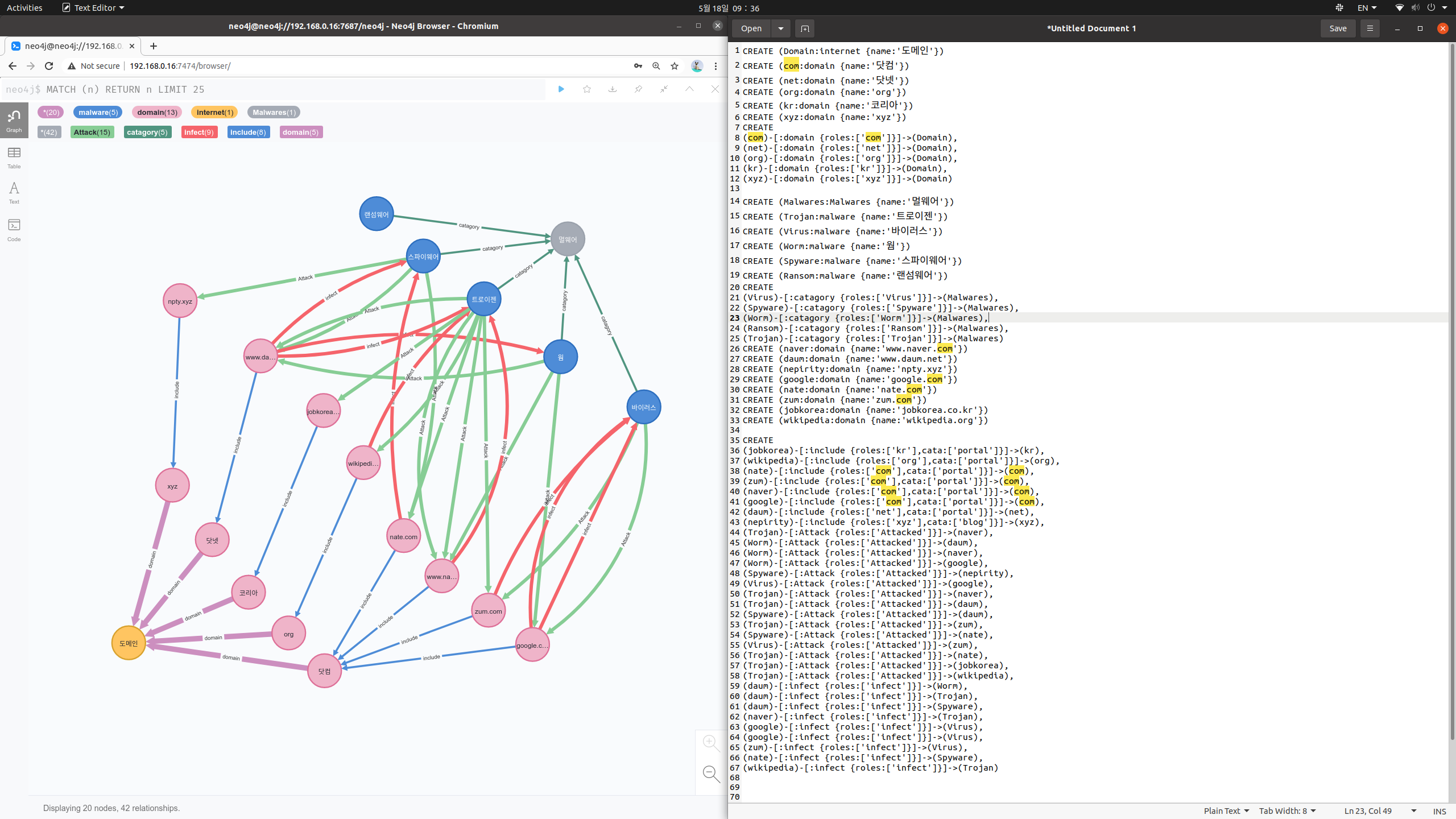Click Not secure site info indicator
This screenshot has width=1456, height=819.
(94, 66)
